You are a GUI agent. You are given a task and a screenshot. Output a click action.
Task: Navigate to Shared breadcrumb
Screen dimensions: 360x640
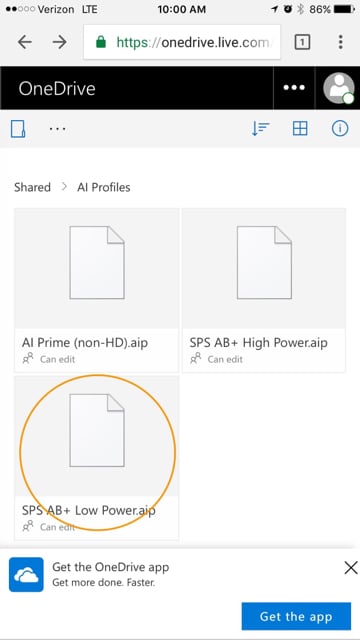32,187
